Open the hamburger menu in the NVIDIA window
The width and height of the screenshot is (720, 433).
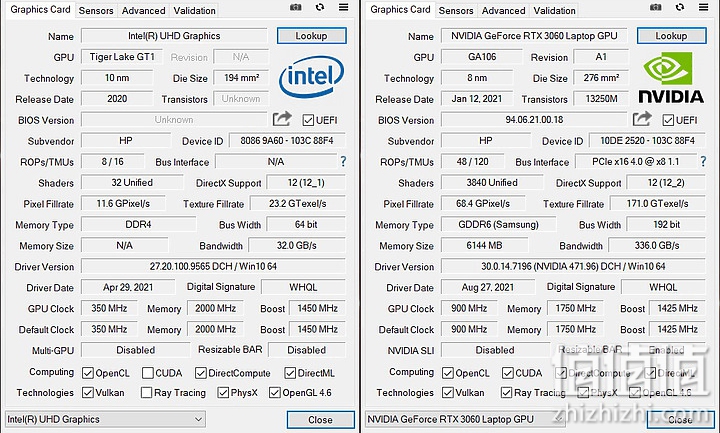pyautogui.click(x=703, y=7)
